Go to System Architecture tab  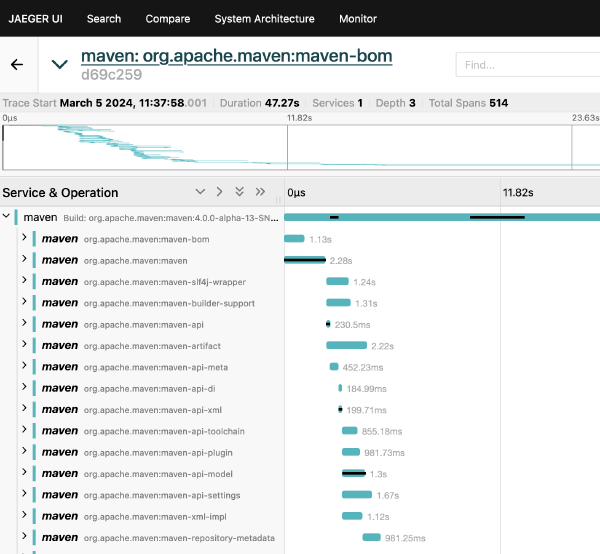(x=264, y=18)
